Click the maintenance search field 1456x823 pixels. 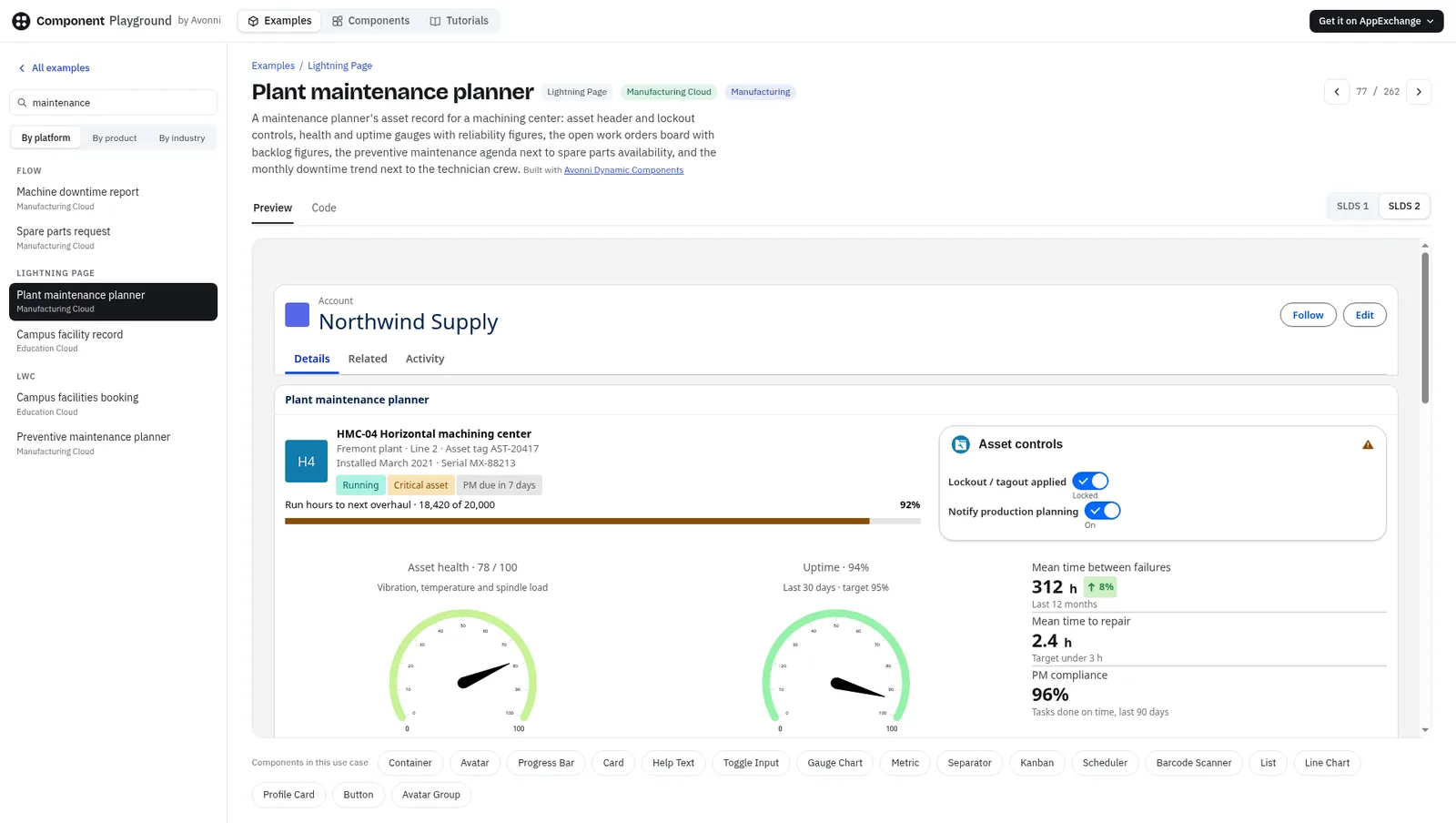pos(113,103)
